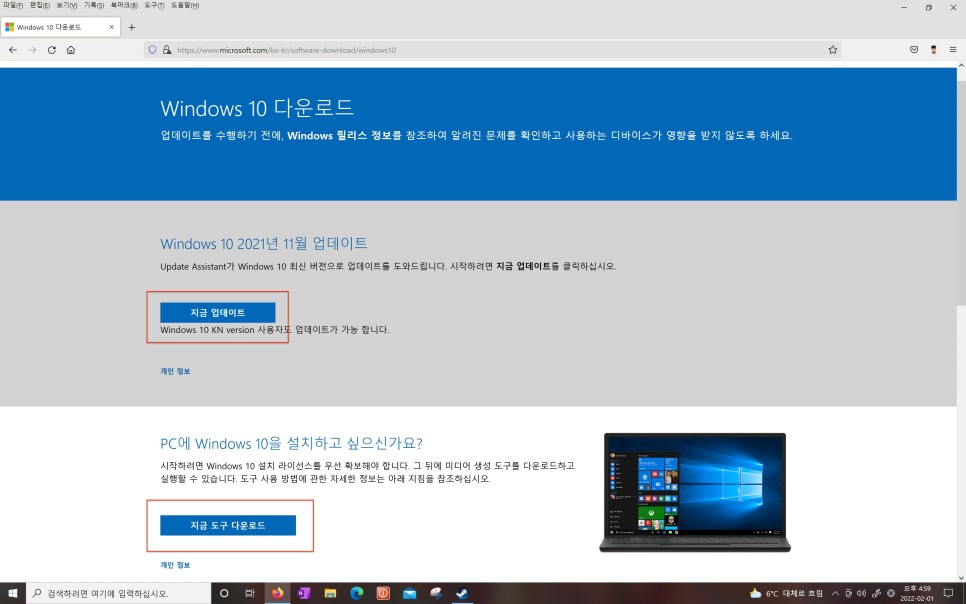Click the Firefox account avatar icon

[933, 50]
